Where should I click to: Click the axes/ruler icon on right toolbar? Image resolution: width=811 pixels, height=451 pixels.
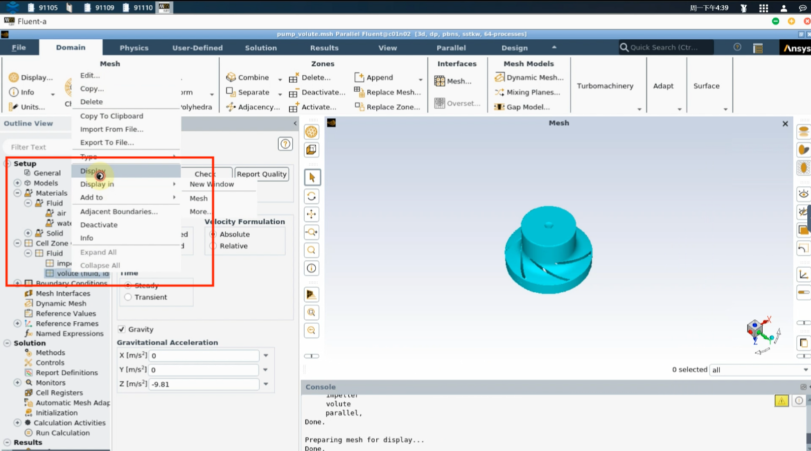(803, 275)
